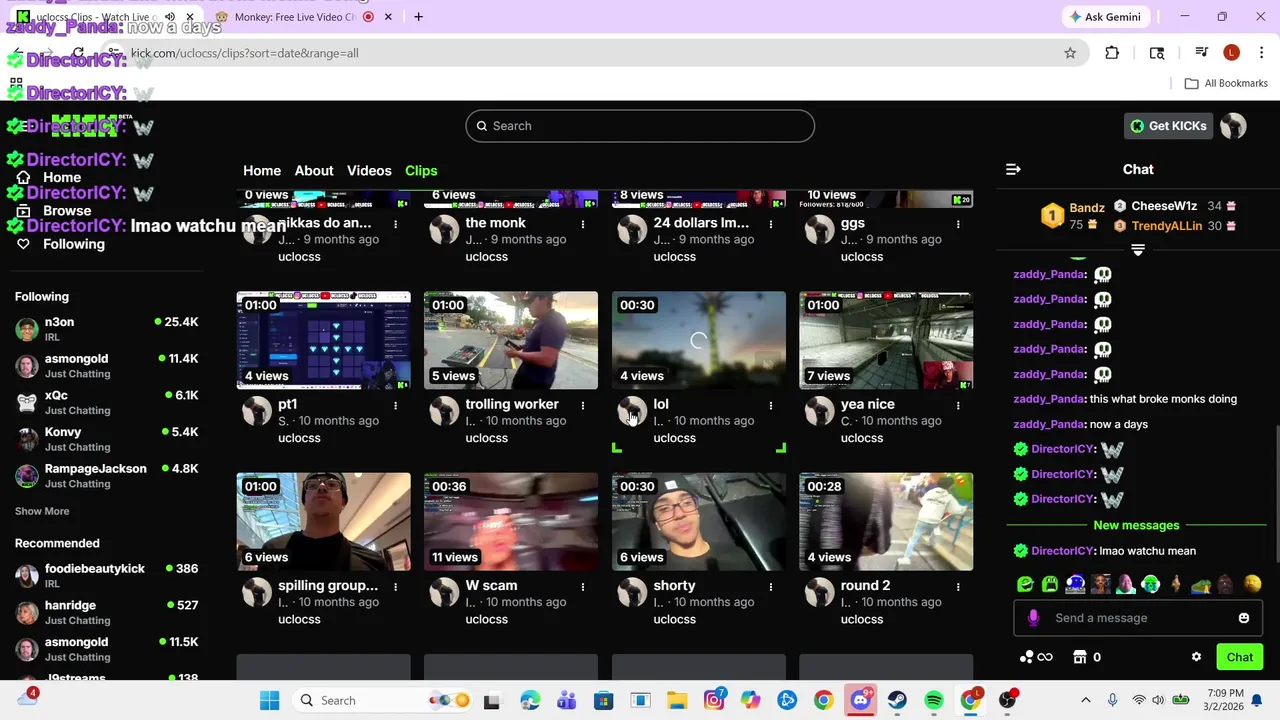
Task: Open user profile avatar in Kick header
Action: (x=1233, y=126)
